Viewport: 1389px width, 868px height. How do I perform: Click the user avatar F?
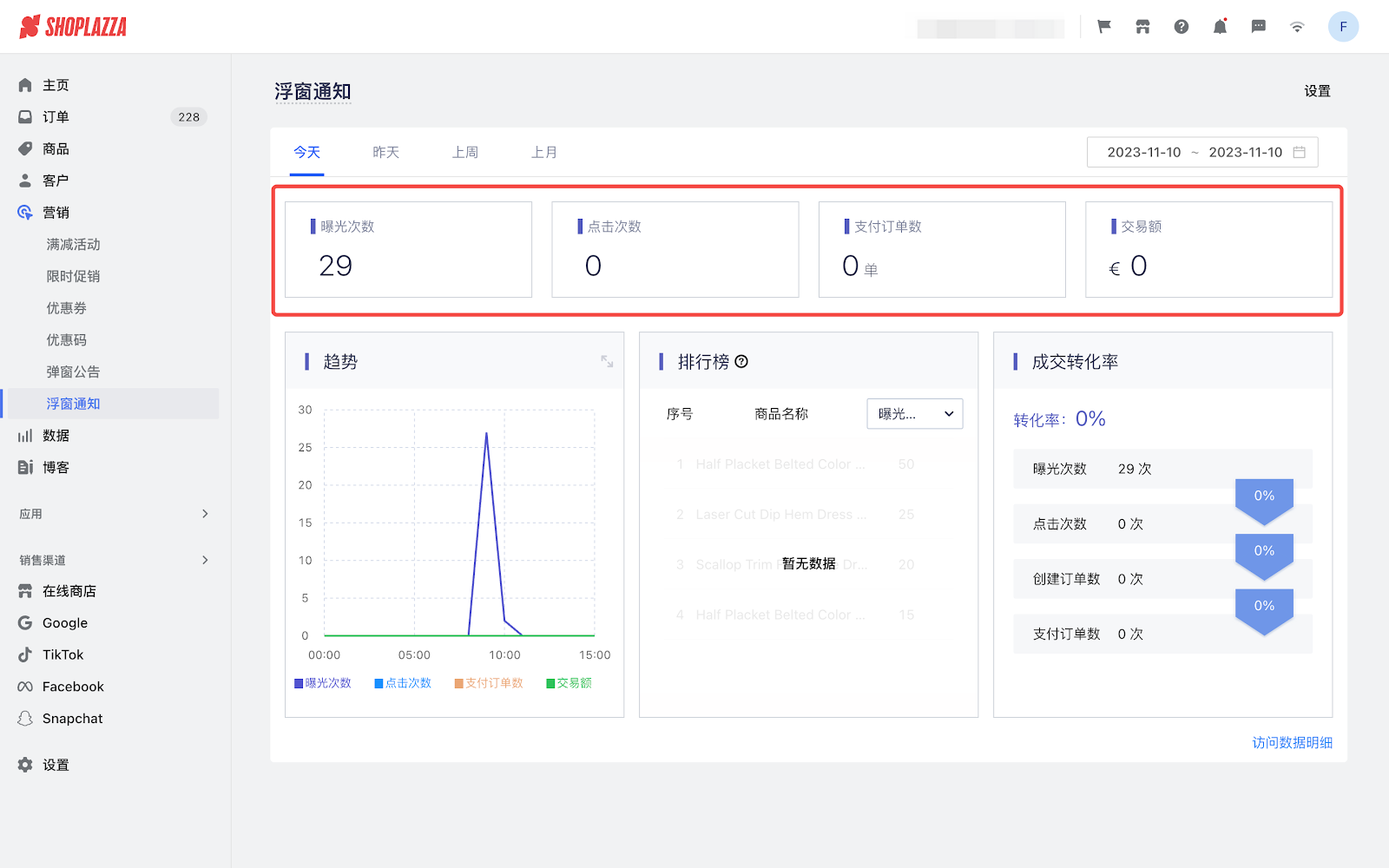point(1343,27)
